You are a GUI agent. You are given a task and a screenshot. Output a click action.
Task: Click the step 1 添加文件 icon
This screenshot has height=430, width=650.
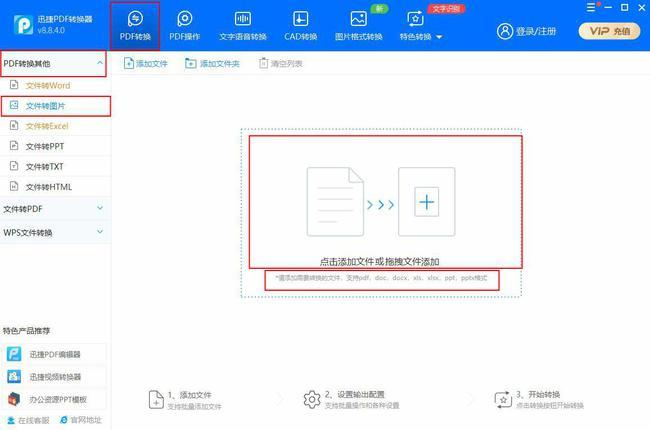pos(156,400)
